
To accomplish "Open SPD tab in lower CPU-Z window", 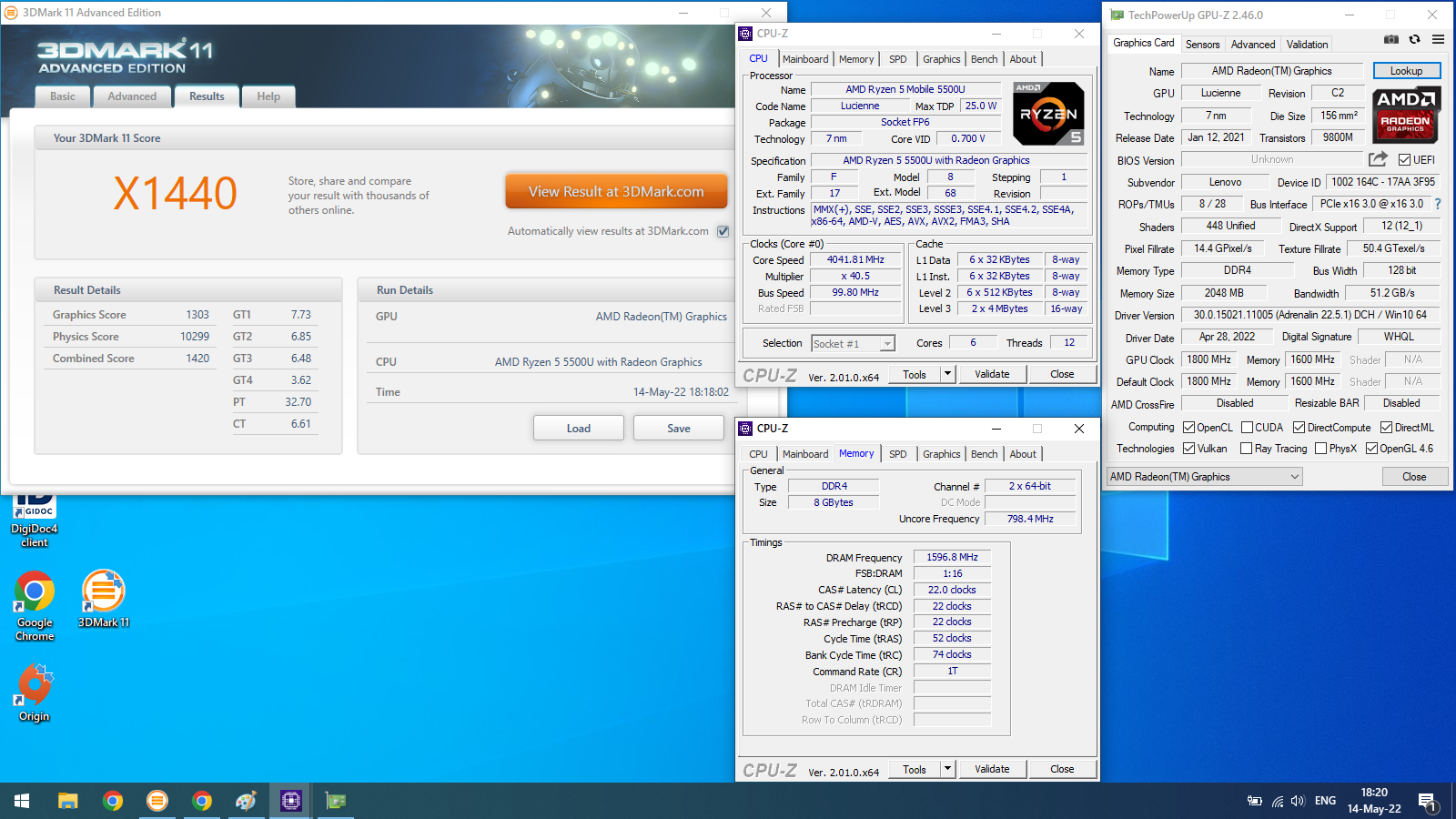I will (x=897, y=454).
